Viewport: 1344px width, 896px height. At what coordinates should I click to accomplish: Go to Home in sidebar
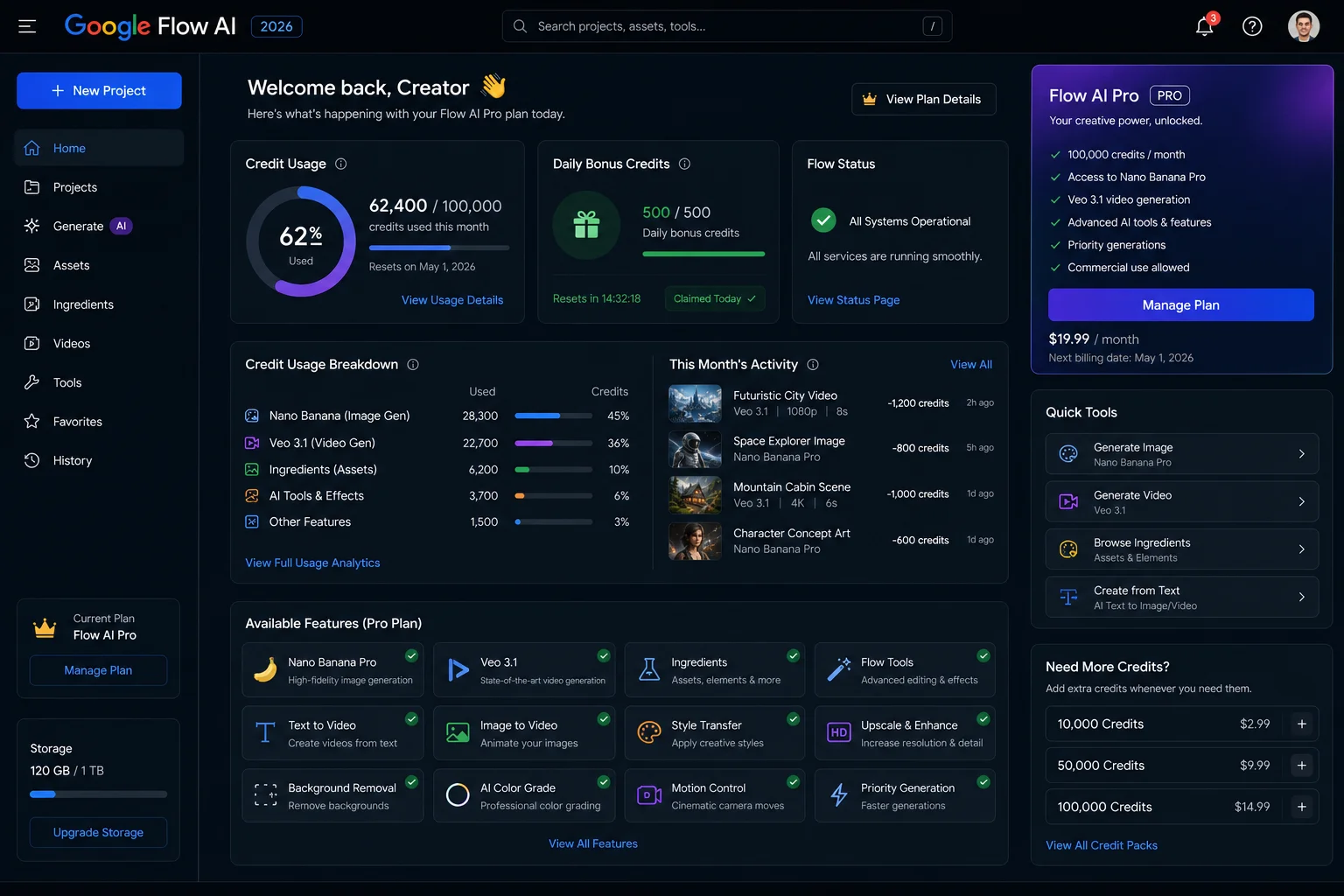[x=99, y=148]
